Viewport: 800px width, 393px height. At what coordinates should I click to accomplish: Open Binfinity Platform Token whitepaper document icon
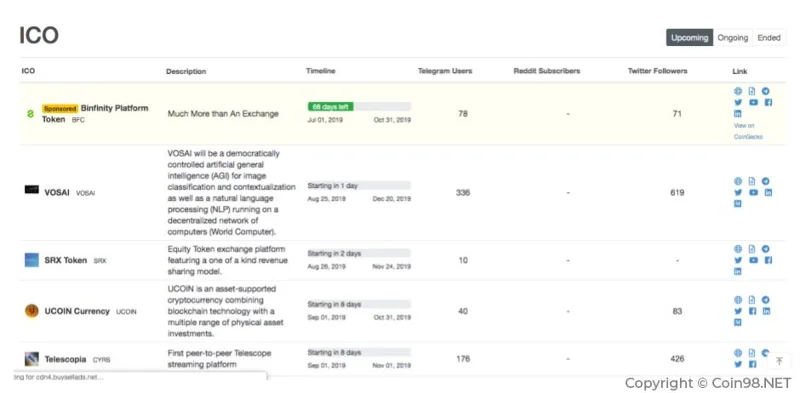[752, 91]
